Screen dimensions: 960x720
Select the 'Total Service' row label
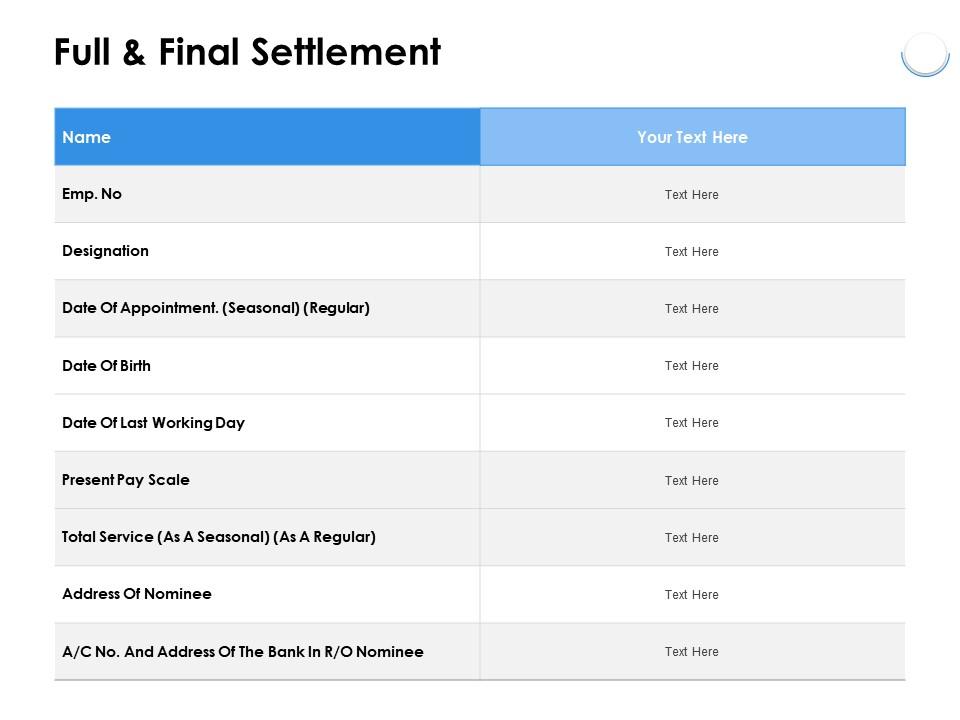(219, 537)
